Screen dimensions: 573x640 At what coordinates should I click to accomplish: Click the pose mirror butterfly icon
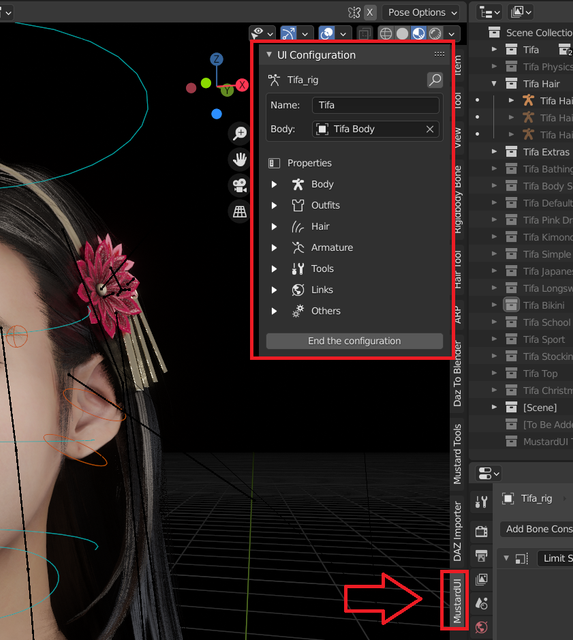[x=354, y=13]
